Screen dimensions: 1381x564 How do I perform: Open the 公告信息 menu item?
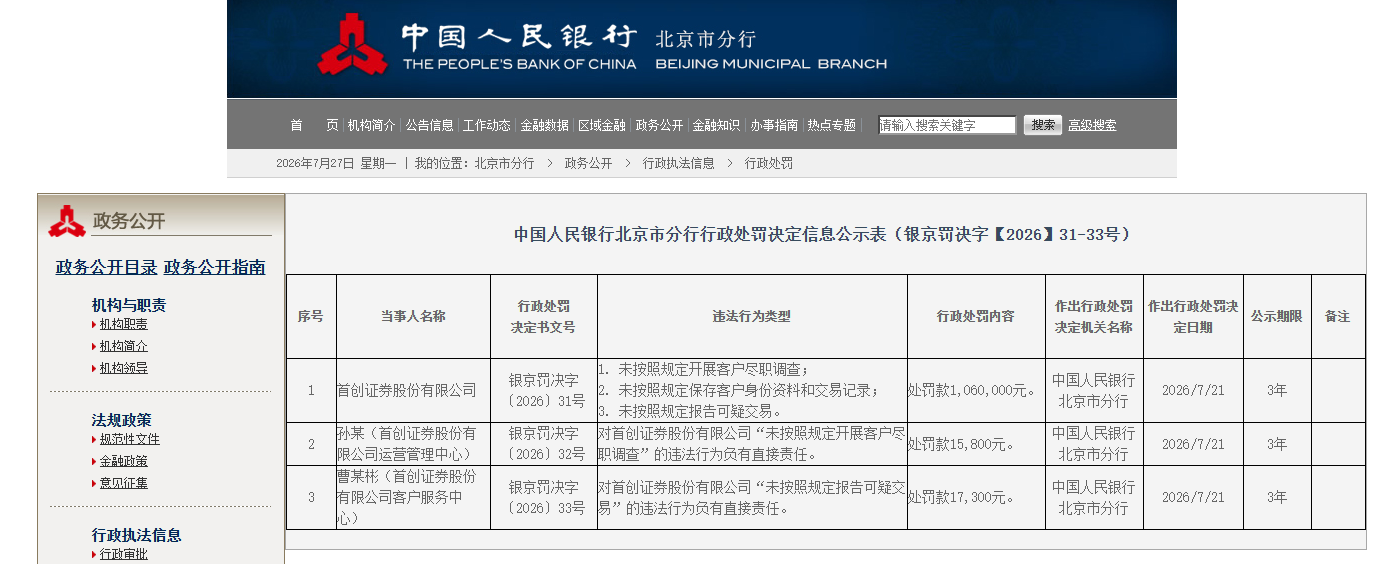(430, 125)
